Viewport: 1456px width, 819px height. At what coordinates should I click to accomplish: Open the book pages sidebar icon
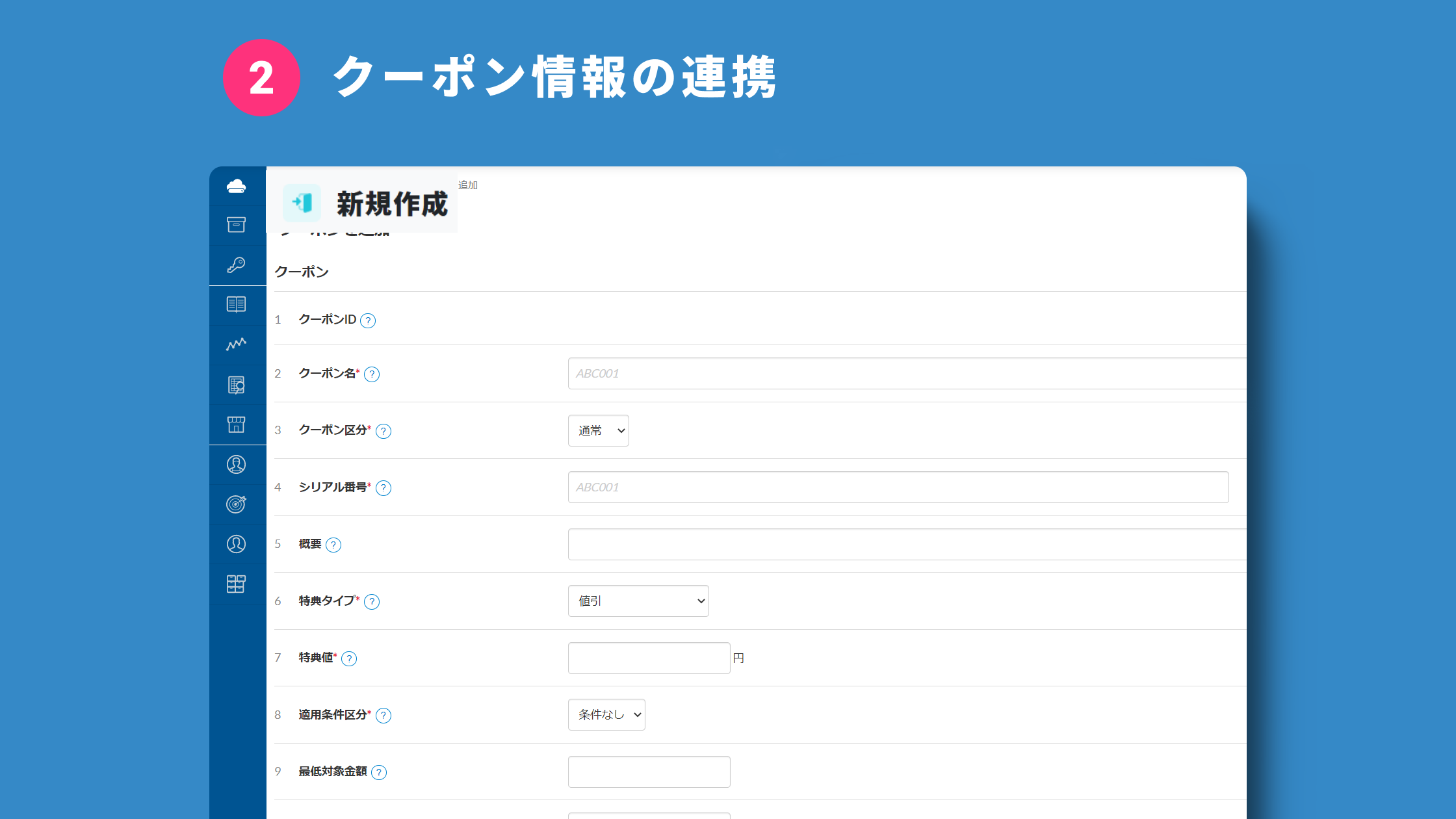click(236, 304)
